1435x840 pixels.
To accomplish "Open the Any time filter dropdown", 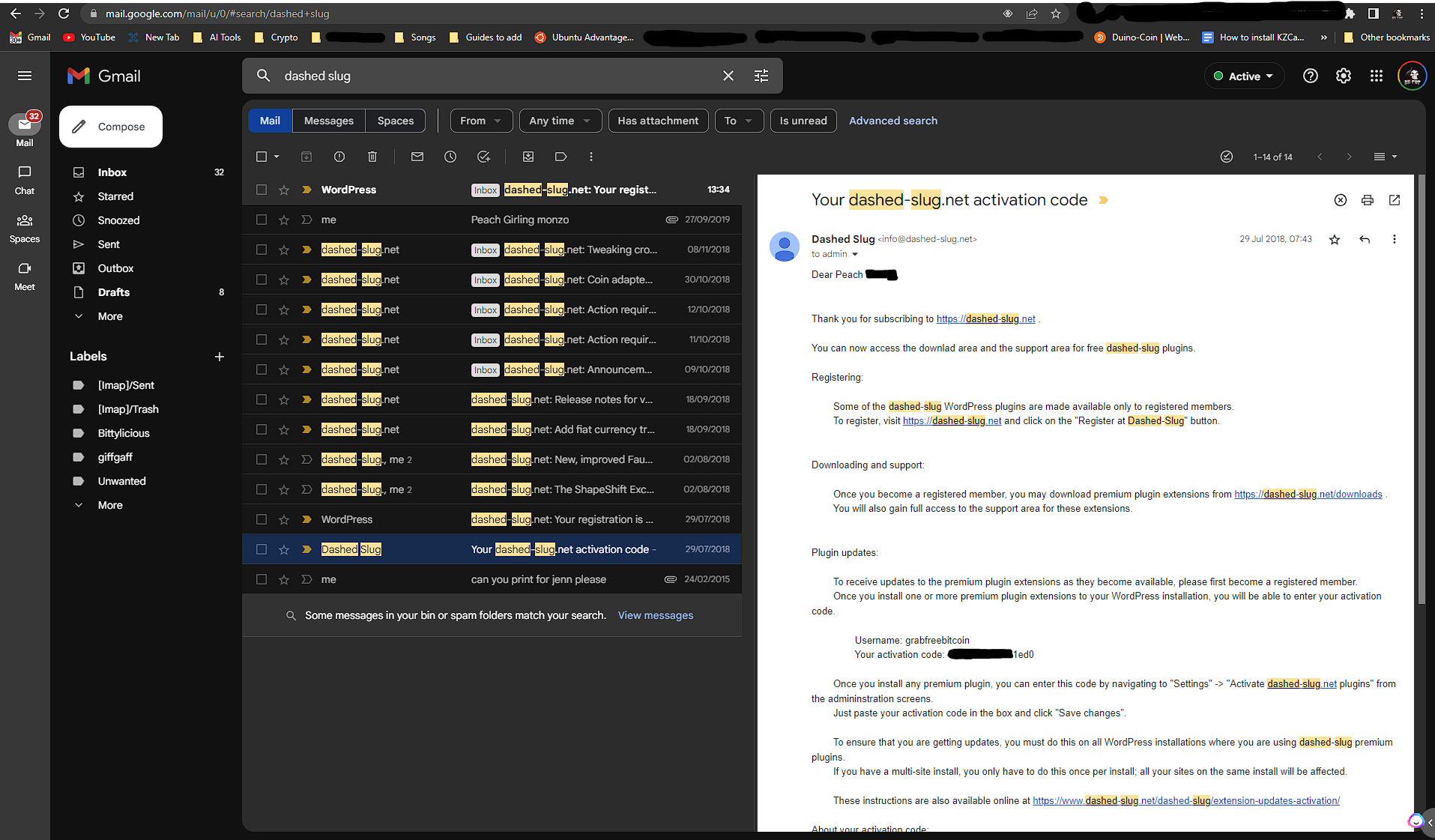I will click(x=560, y=121).
